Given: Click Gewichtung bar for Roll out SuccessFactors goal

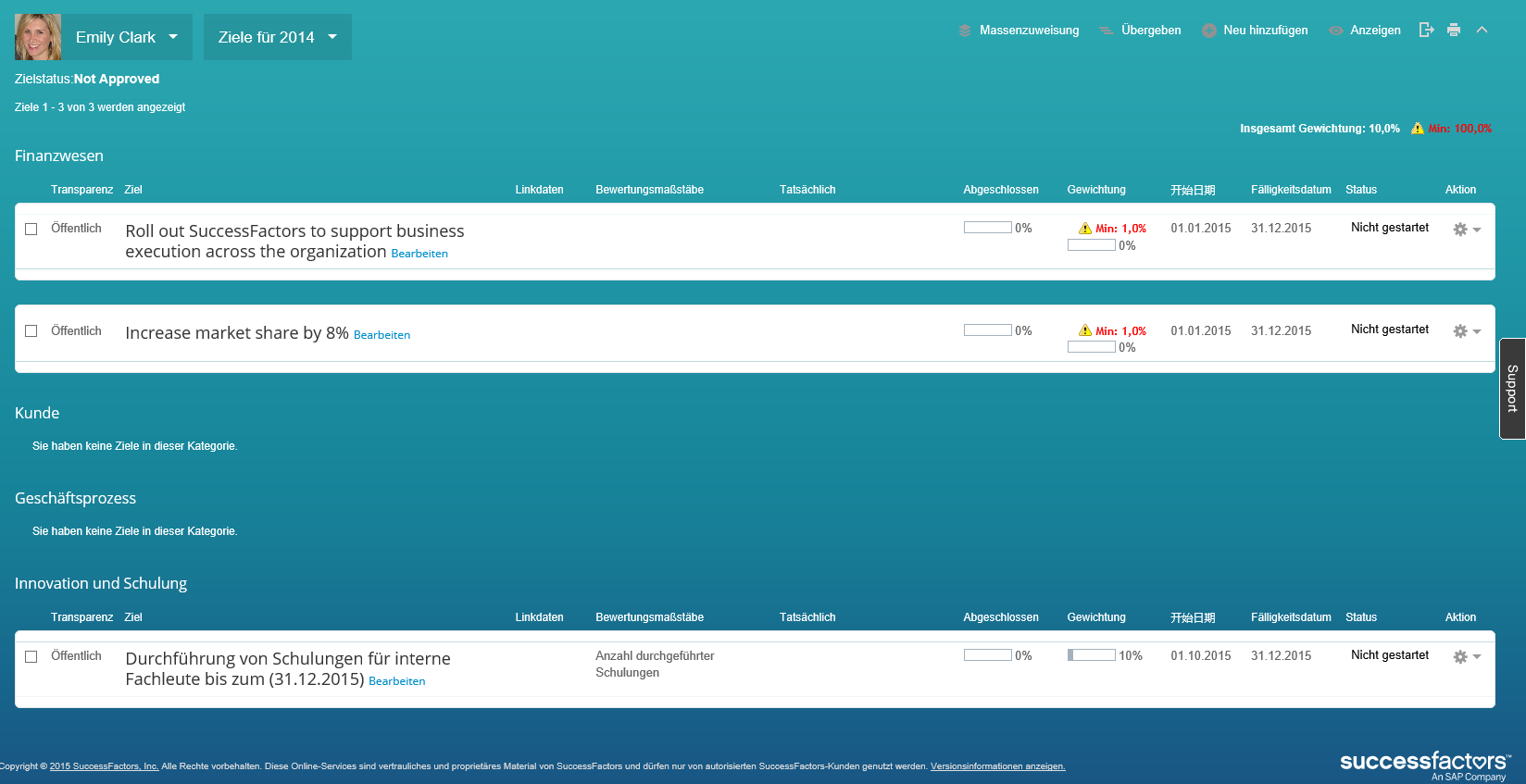Looking at the screenshot, I should coord(1091,245).
